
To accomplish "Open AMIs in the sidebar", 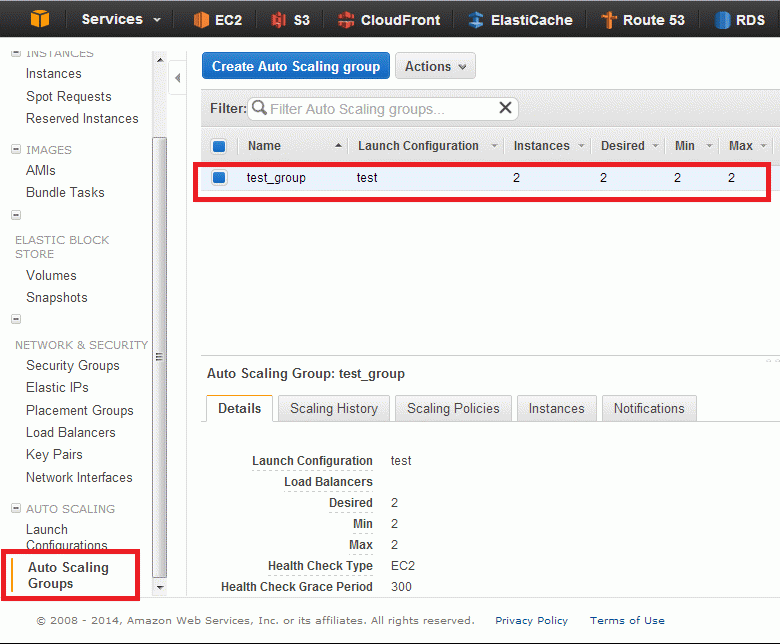I will click(41, 170).
